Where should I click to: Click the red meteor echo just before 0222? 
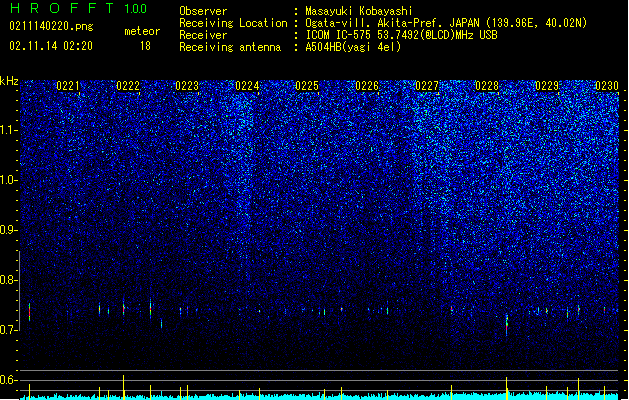coord(124,308)
